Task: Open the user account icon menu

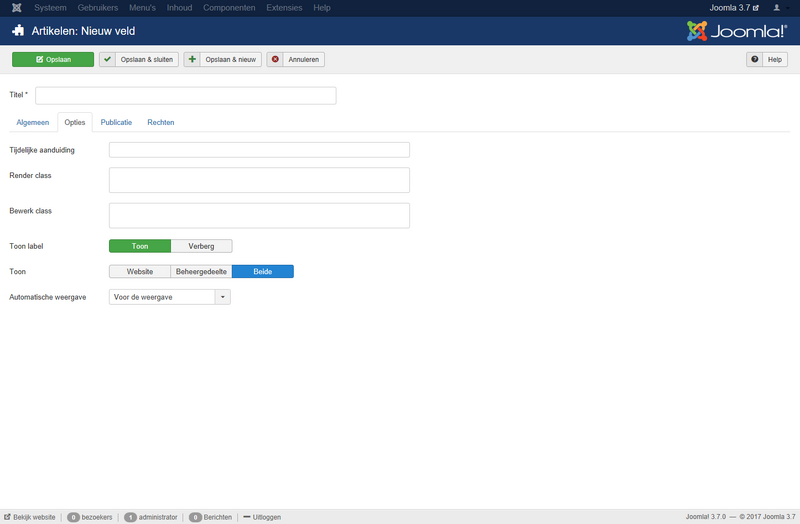Action: click(x=777, y=8)
